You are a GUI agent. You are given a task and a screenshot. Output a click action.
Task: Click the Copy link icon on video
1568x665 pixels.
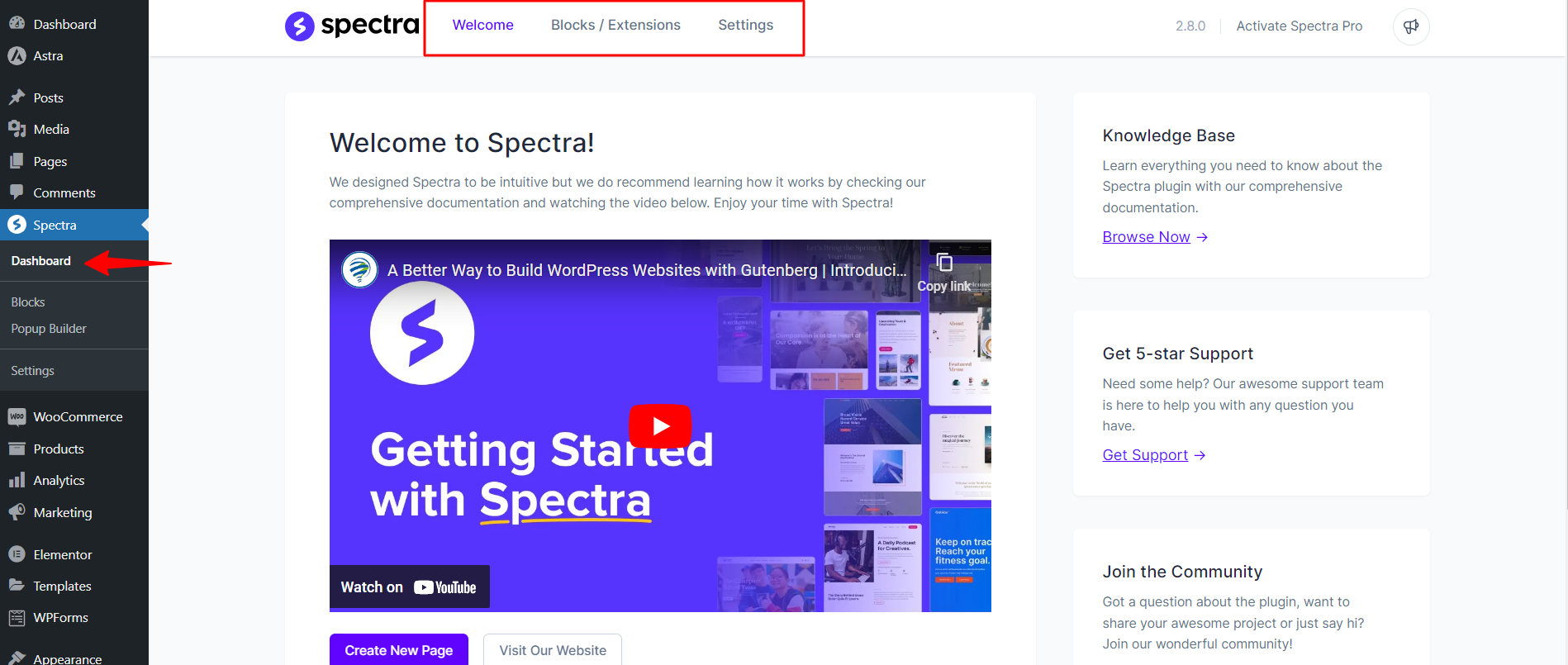[x=944, y=264]
